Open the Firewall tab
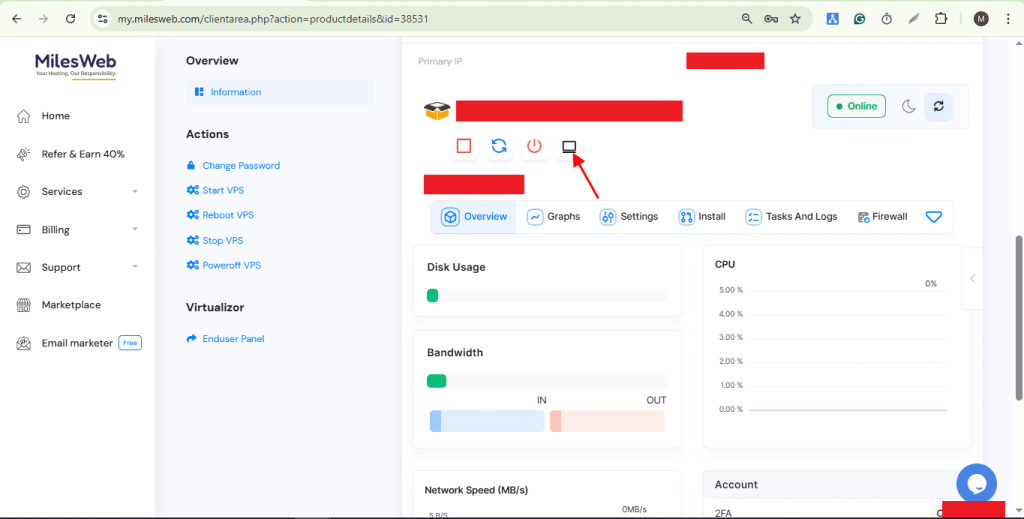The height and width of the screenshot is (519, 1024). [882, 217]
